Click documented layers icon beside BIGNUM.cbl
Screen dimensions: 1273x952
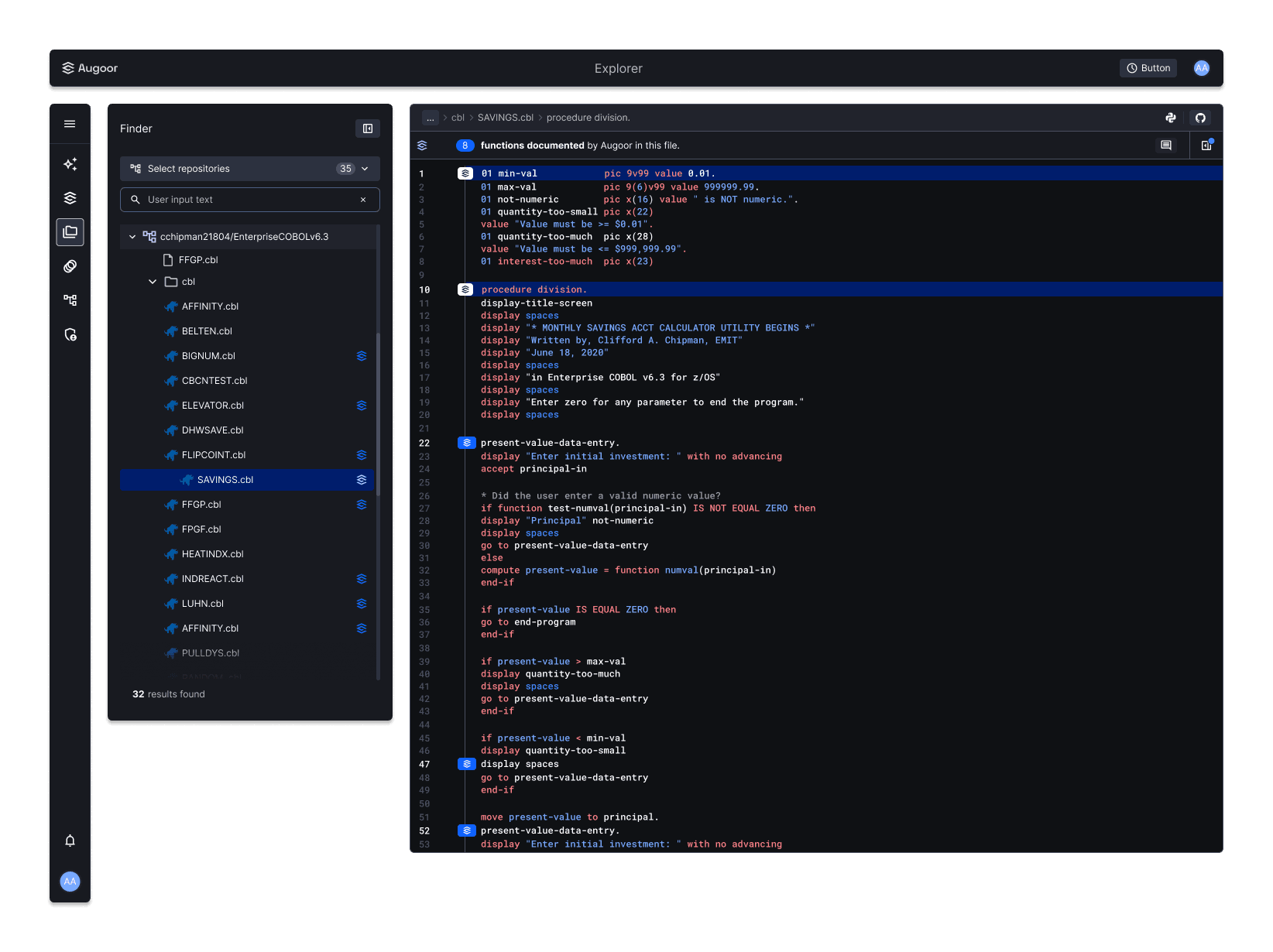(362, 356)
